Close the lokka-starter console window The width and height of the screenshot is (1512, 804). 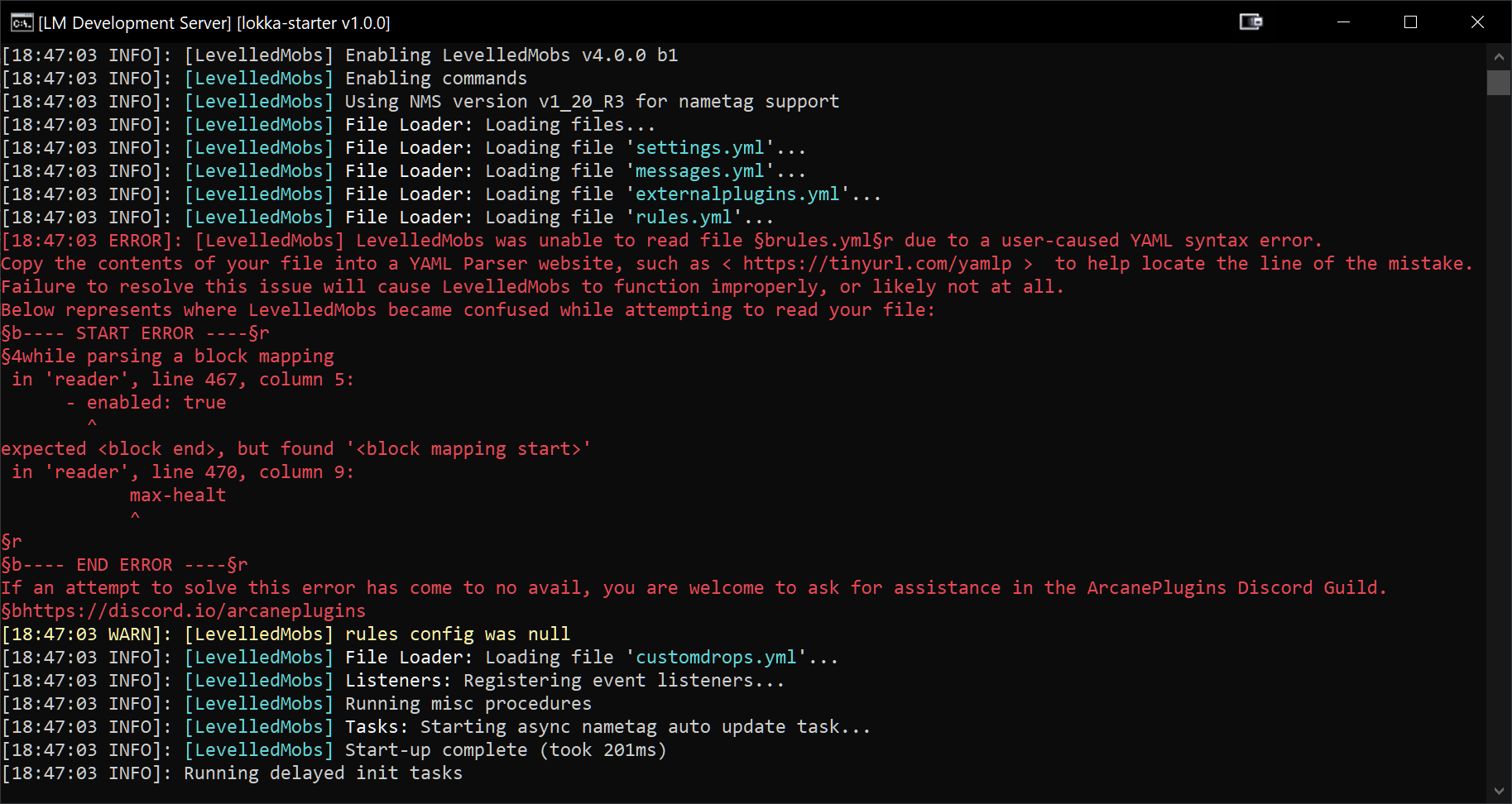pyautogui.click(x=1477, y=22)
